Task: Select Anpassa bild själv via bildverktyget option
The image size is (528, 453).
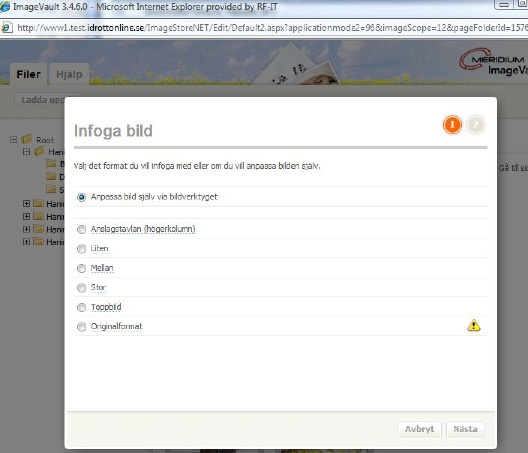Action: pyautogui.click(x=81, y=197)
